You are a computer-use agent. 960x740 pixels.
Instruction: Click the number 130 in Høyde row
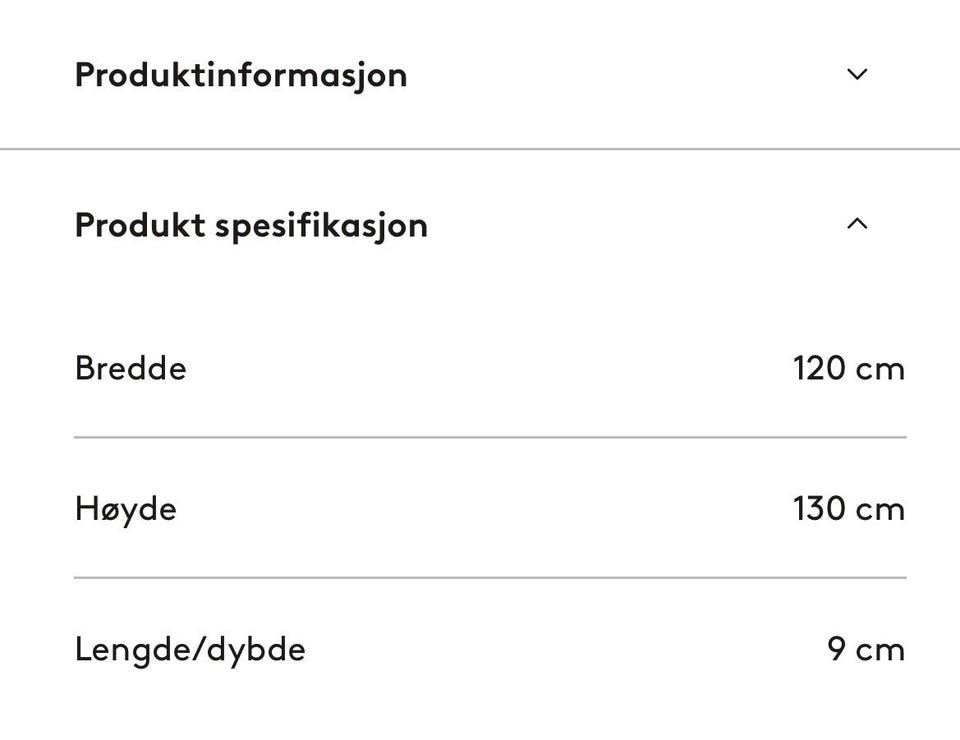coord(818,509)
